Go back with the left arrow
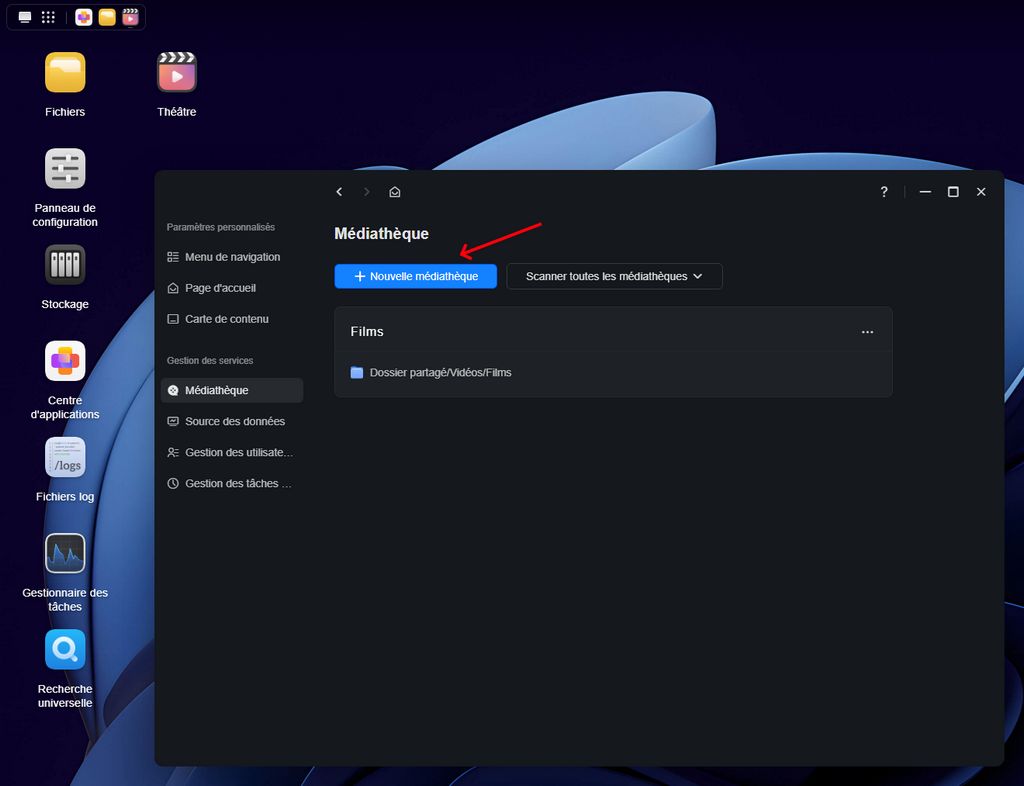This screenshot has width=1024, height=786. [x=339, y=192]
